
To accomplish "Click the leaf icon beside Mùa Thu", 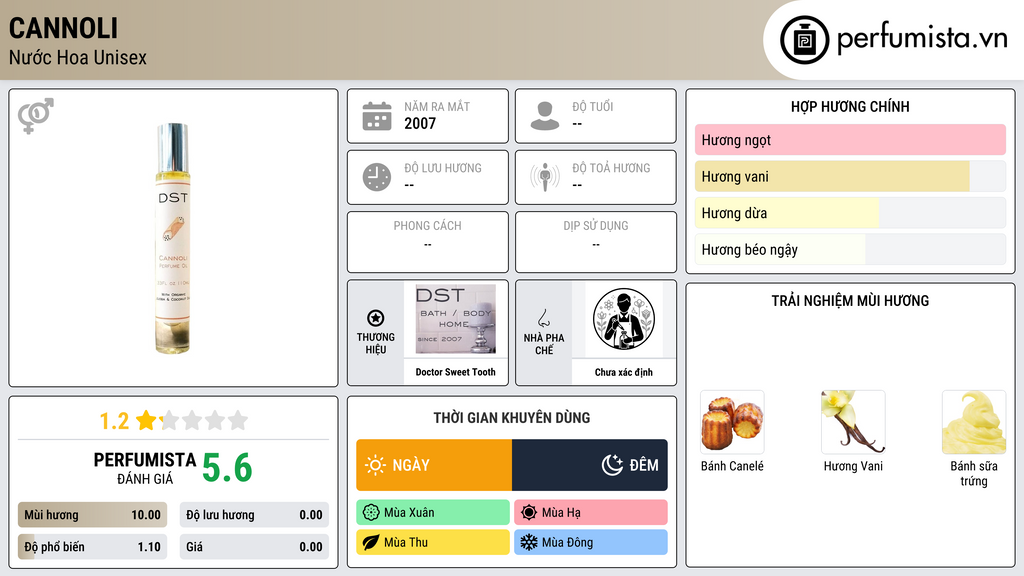I will (x=371, y=542).
